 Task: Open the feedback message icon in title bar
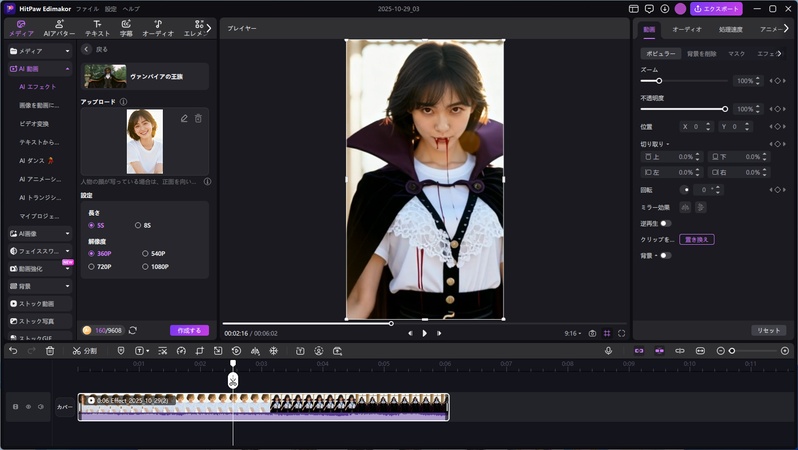[x=649, y=9]
